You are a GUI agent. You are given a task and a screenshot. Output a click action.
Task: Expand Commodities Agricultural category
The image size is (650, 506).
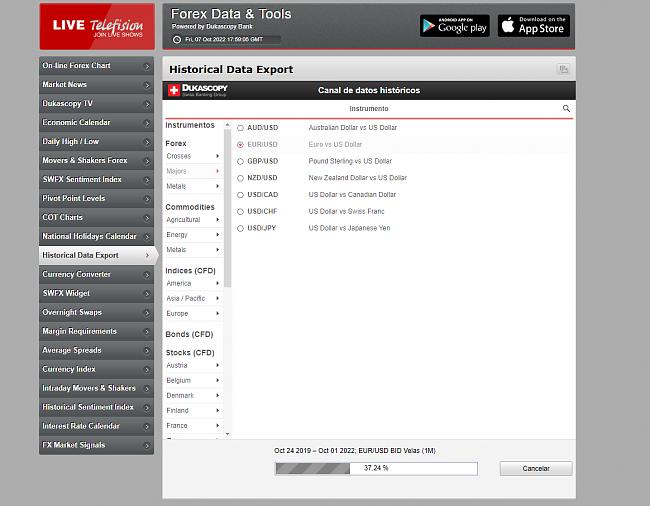click(193, 220)
